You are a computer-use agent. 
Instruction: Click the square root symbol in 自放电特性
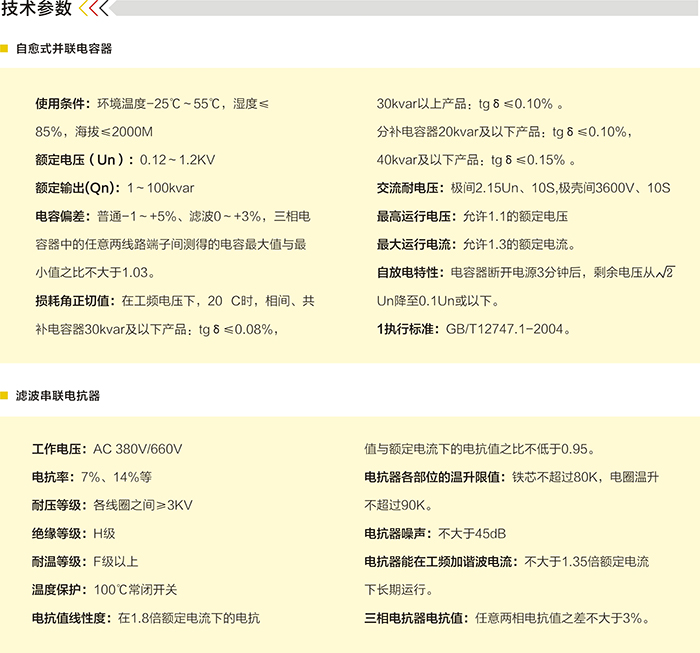coord(665,272)
